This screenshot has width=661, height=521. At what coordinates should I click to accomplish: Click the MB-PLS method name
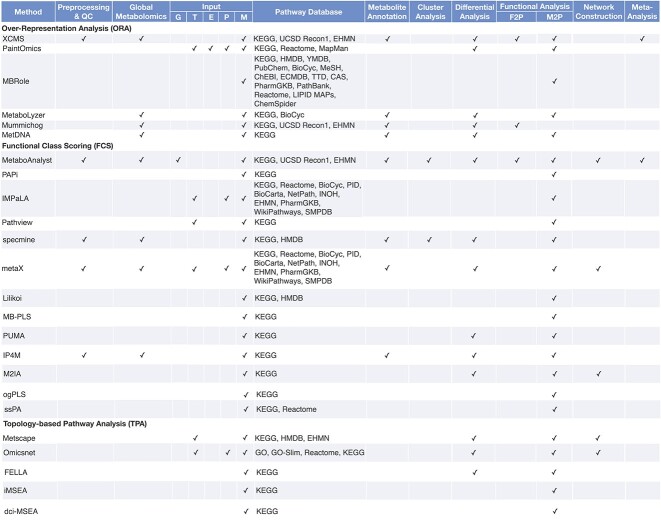click(17, 317)
